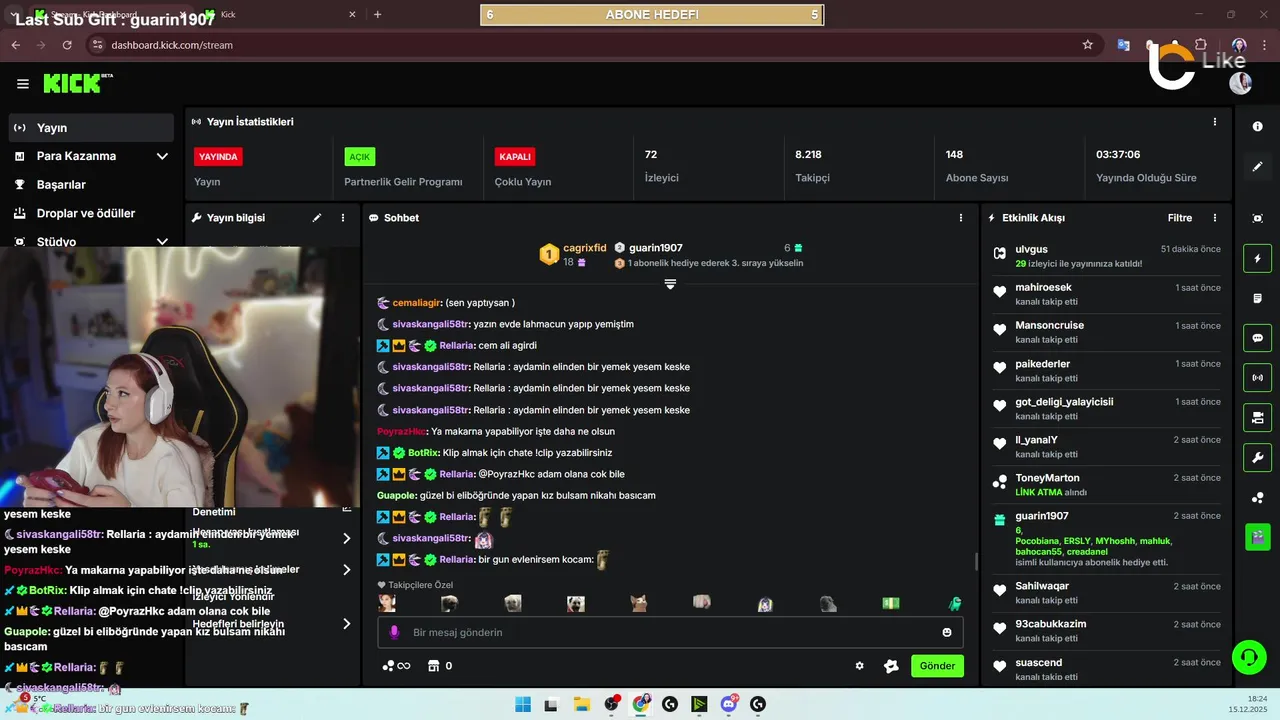The width and height of the screenshot is (1280, 720).
Task: Open chat settings gear icon
Action: [859, 666]
